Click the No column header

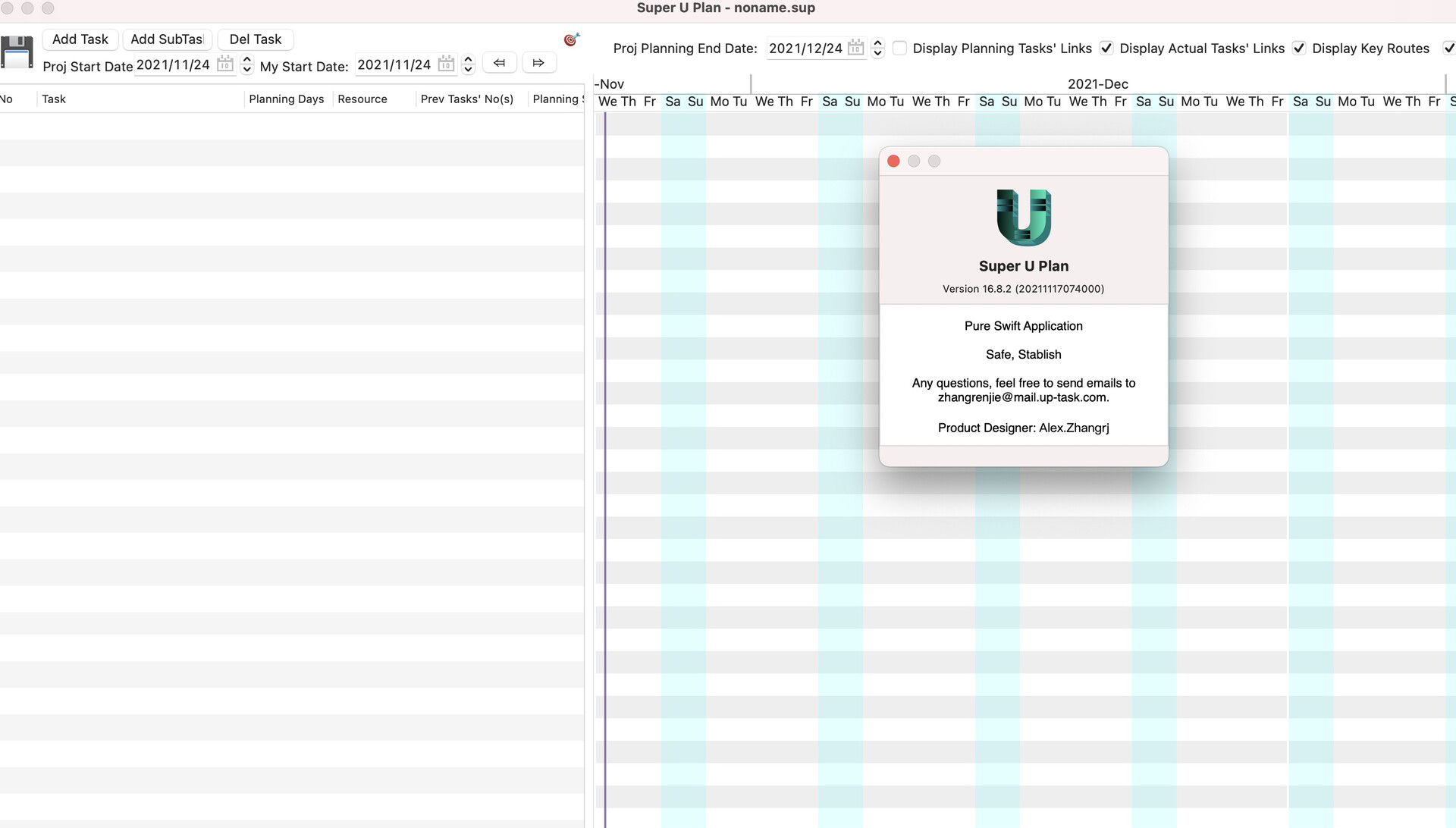tap(7, 99)
